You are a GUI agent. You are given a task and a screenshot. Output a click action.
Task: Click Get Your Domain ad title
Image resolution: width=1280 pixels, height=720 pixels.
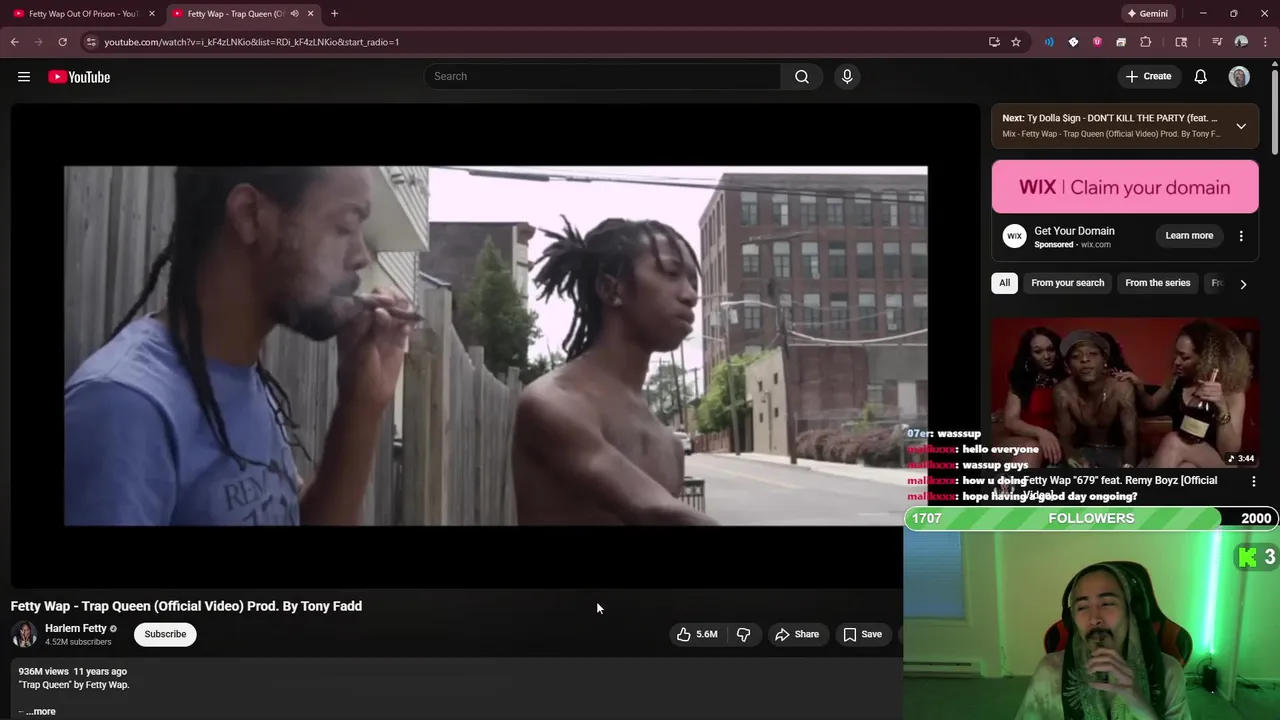pyautogui.click(x=1074, y=231)
